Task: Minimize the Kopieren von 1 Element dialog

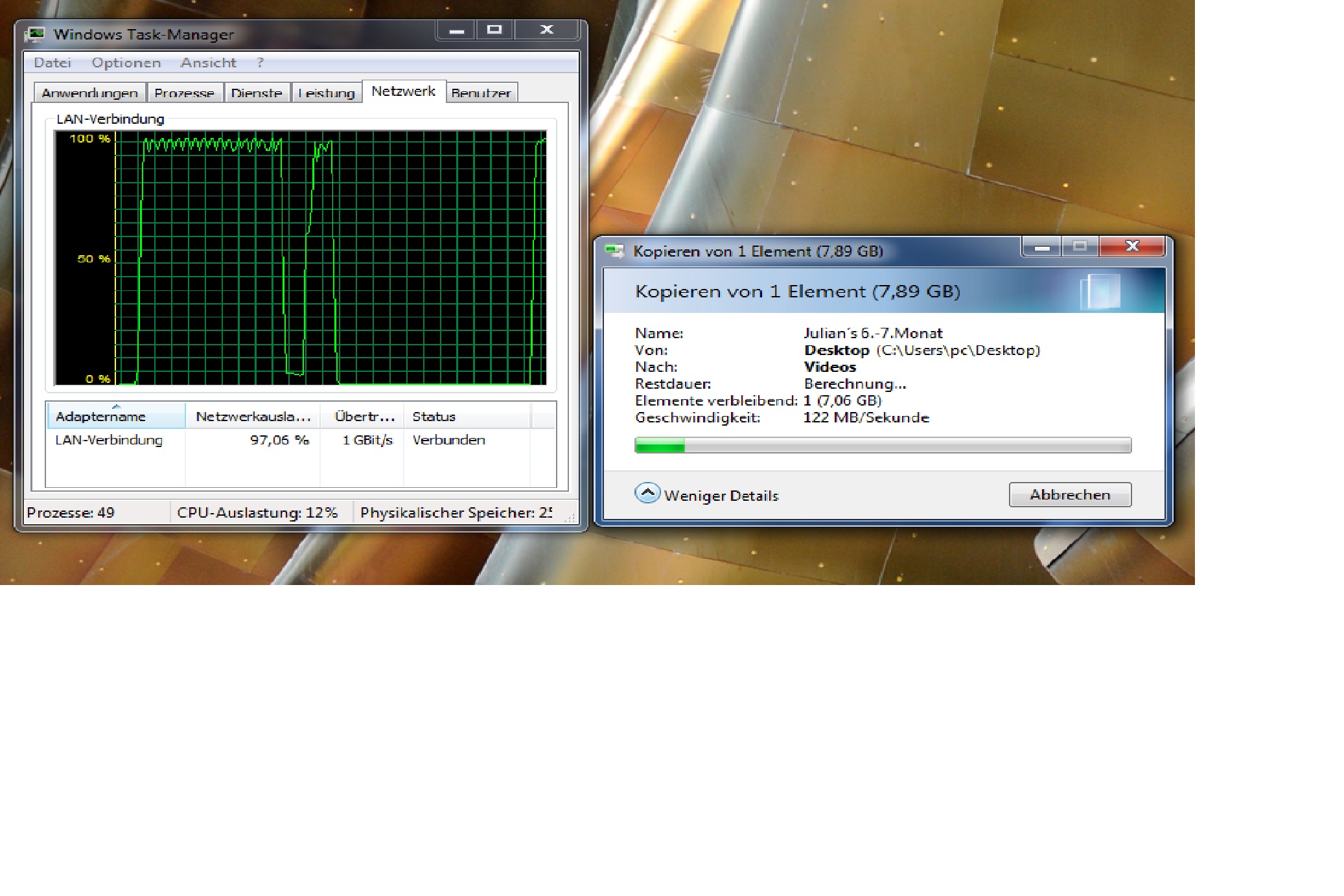Action: tap(1042, 247)
